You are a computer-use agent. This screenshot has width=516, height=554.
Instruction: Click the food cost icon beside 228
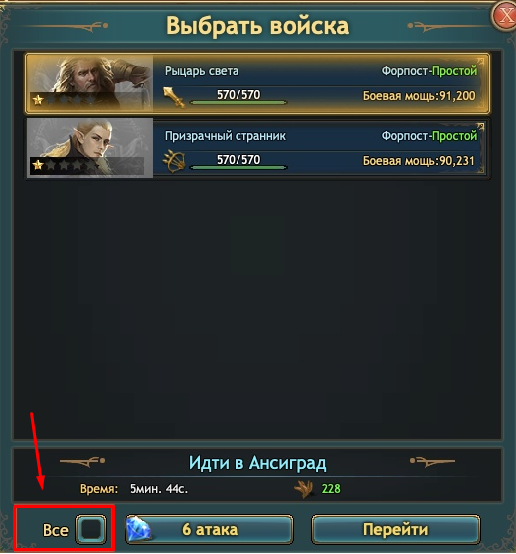tap(304, 489)
